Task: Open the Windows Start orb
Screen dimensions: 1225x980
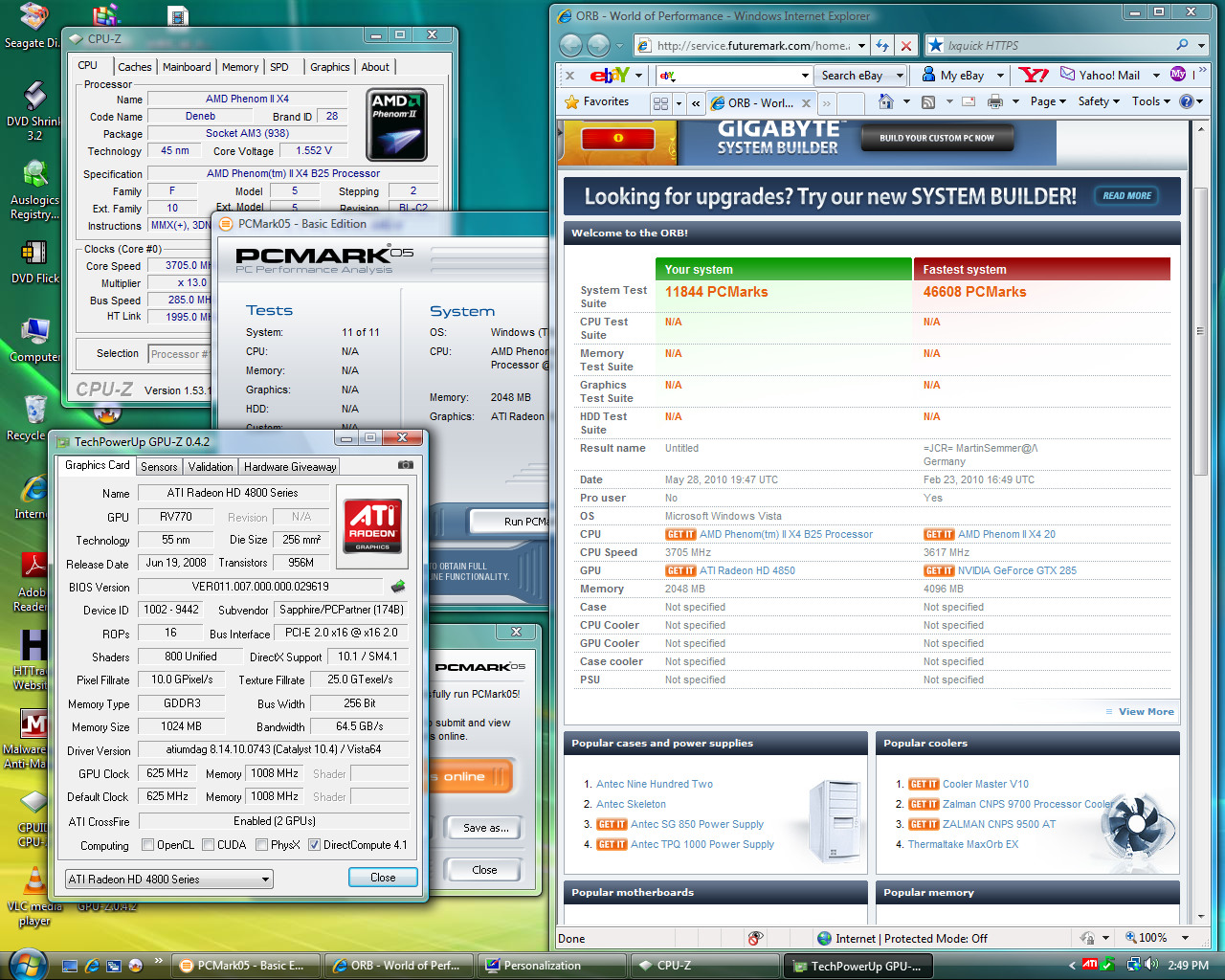Action: (x=28, y=963)
